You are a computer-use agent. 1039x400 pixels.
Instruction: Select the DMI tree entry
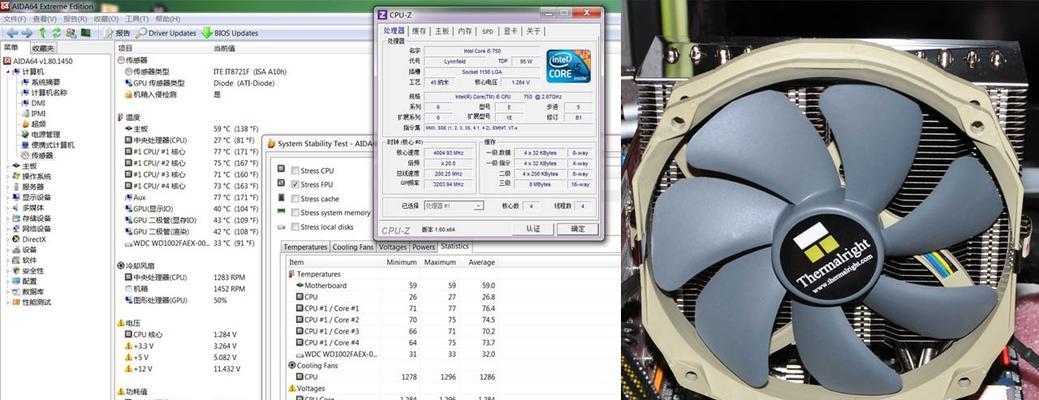tap(34, 103)
